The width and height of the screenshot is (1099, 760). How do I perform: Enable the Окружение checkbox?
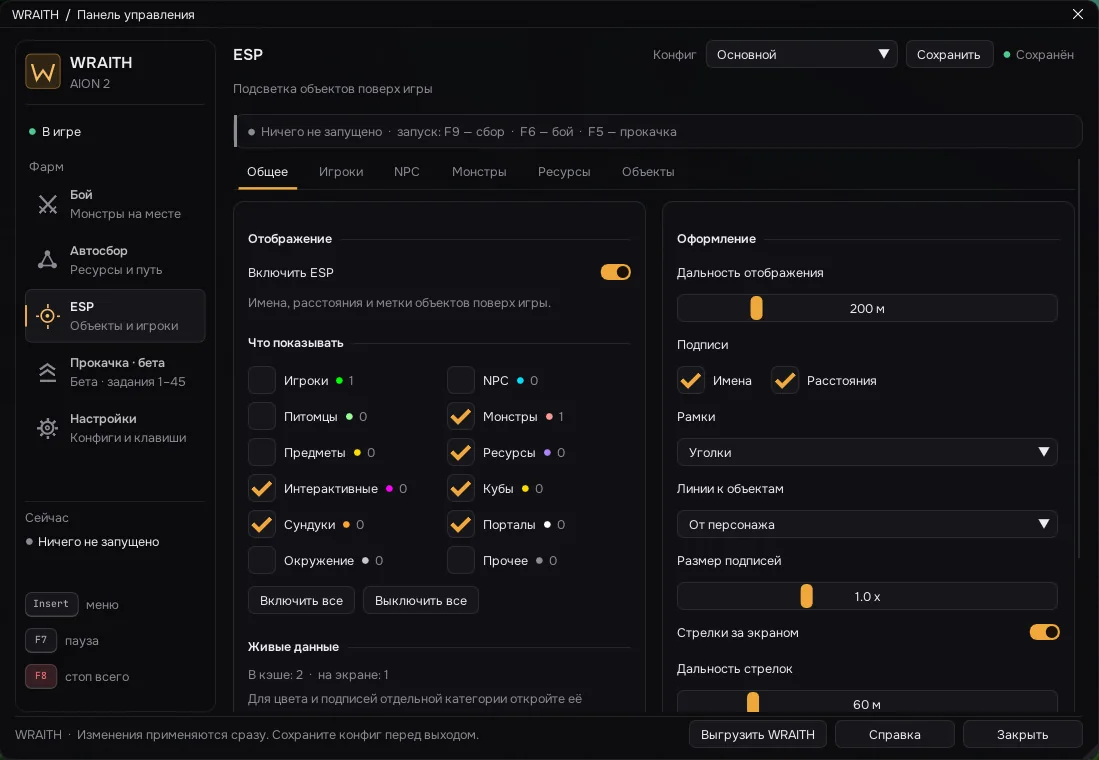[x=262, y=560]
